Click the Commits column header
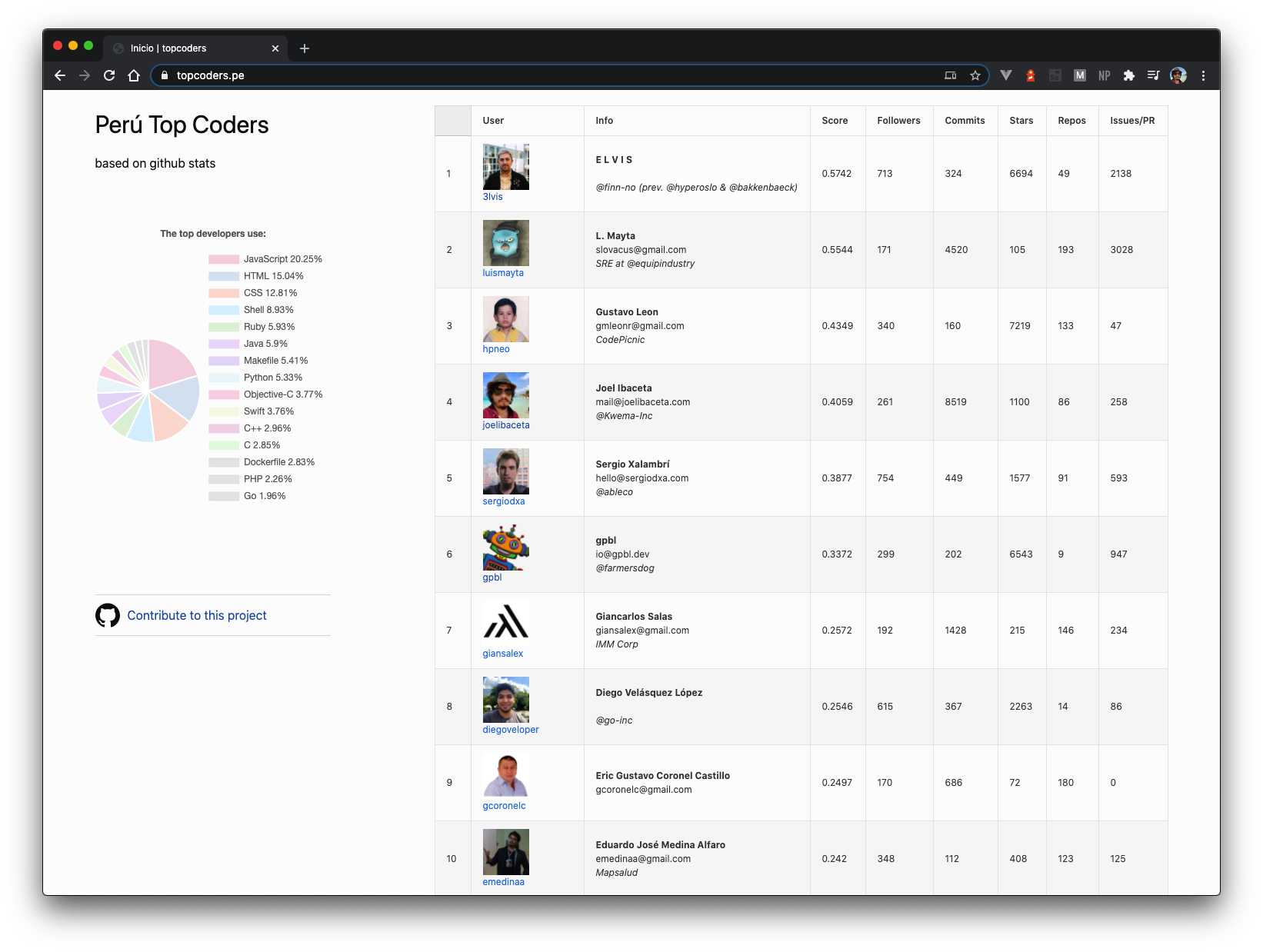The height and width of the screenshot is (952, 1263). pos(965,121)
